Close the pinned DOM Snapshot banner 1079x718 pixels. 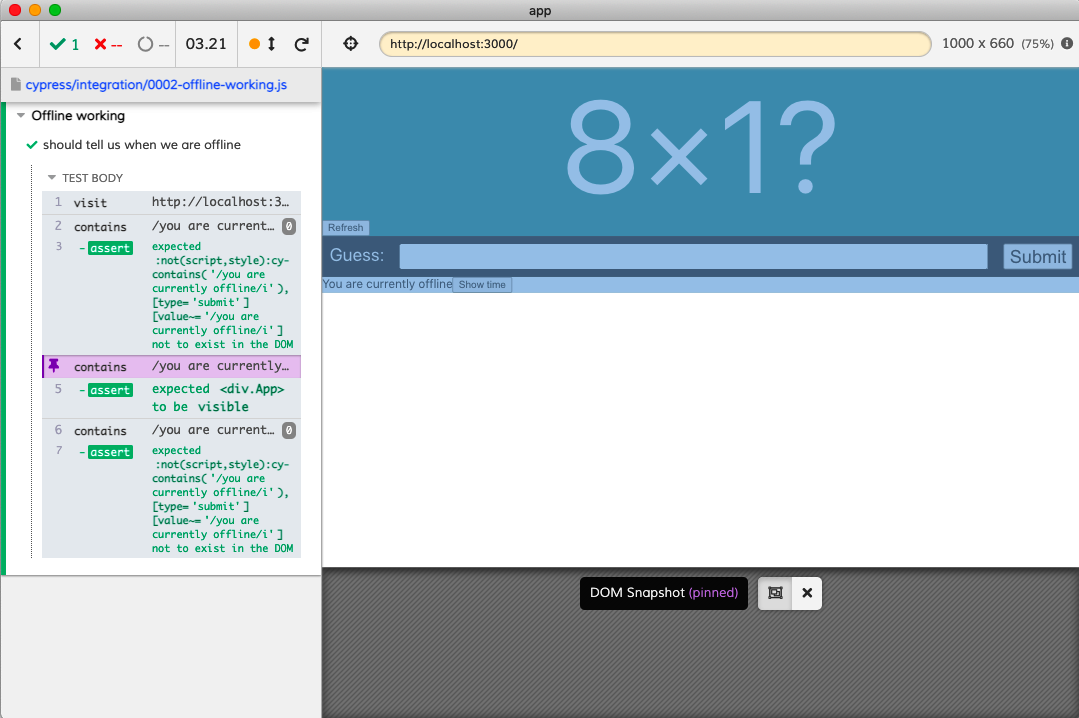pos(807,593)
